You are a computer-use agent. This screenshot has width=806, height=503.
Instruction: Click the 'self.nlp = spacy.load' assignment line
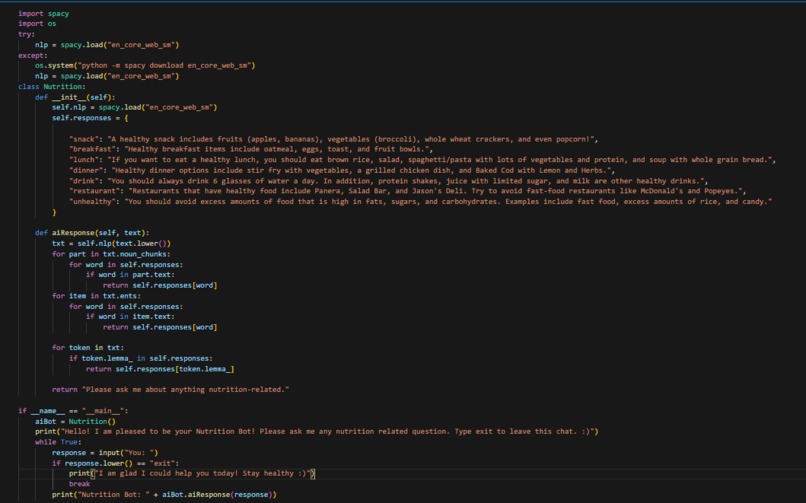click(135, 107)
